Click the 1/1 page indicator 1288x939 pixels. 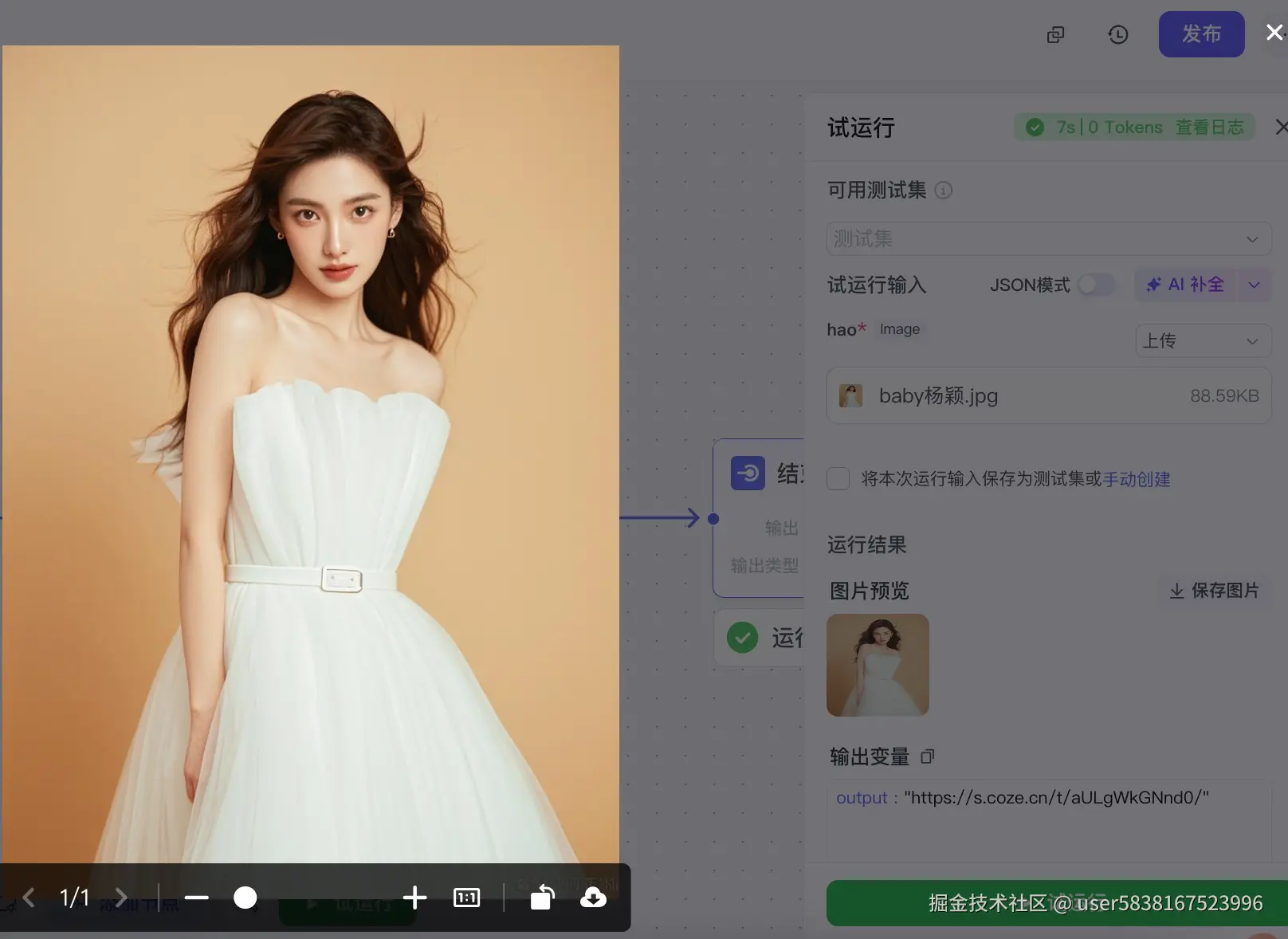click(75, 898)
